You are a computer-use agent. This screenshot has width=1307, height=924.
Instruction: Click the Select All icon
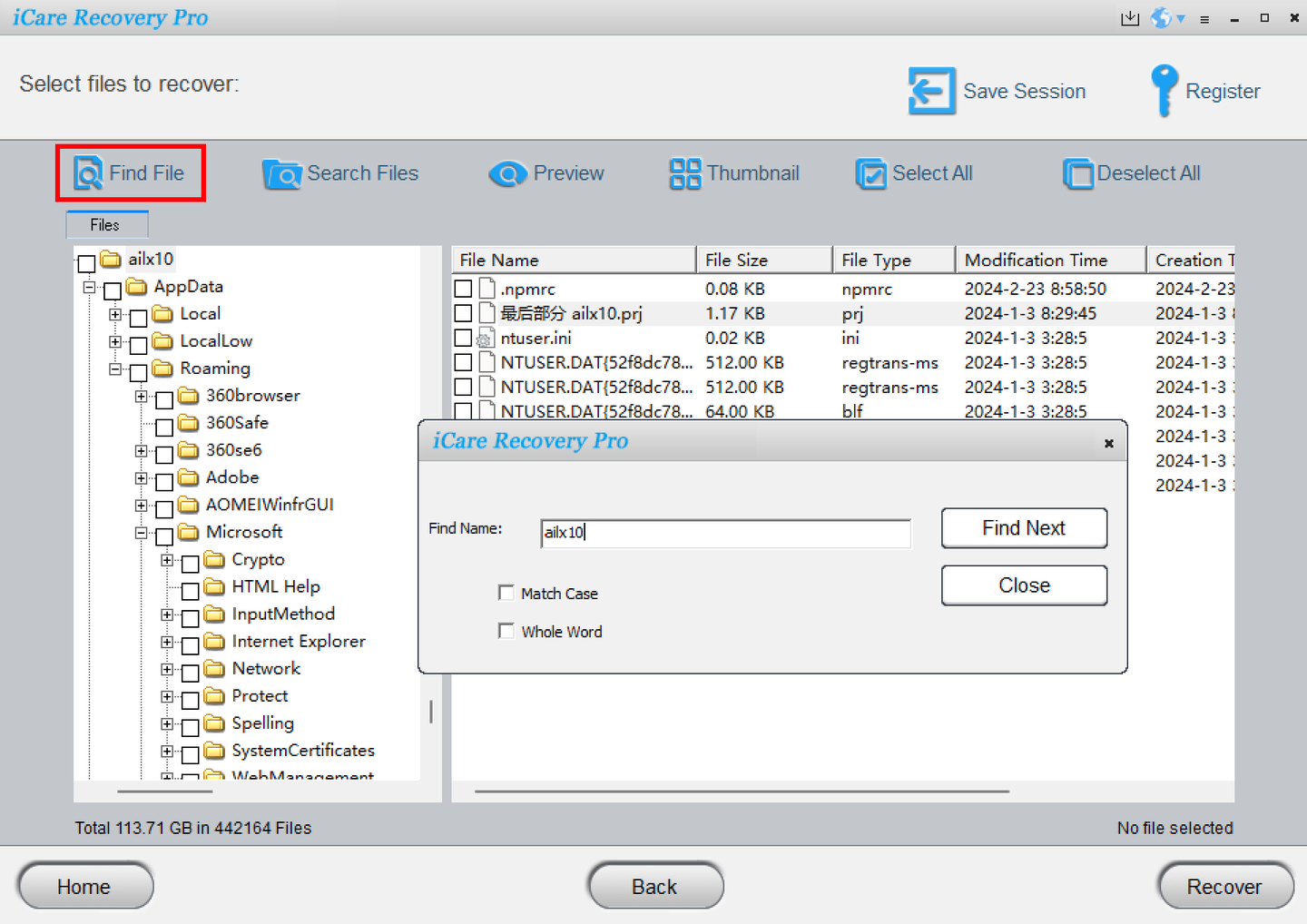pos(871,173)
